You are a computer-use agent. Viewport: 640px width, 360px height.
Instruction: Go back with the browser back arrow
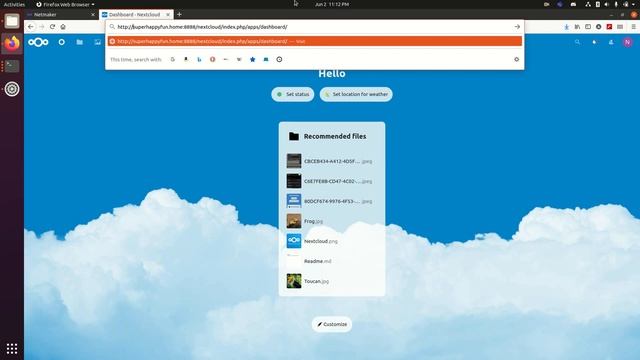[31, 27]
